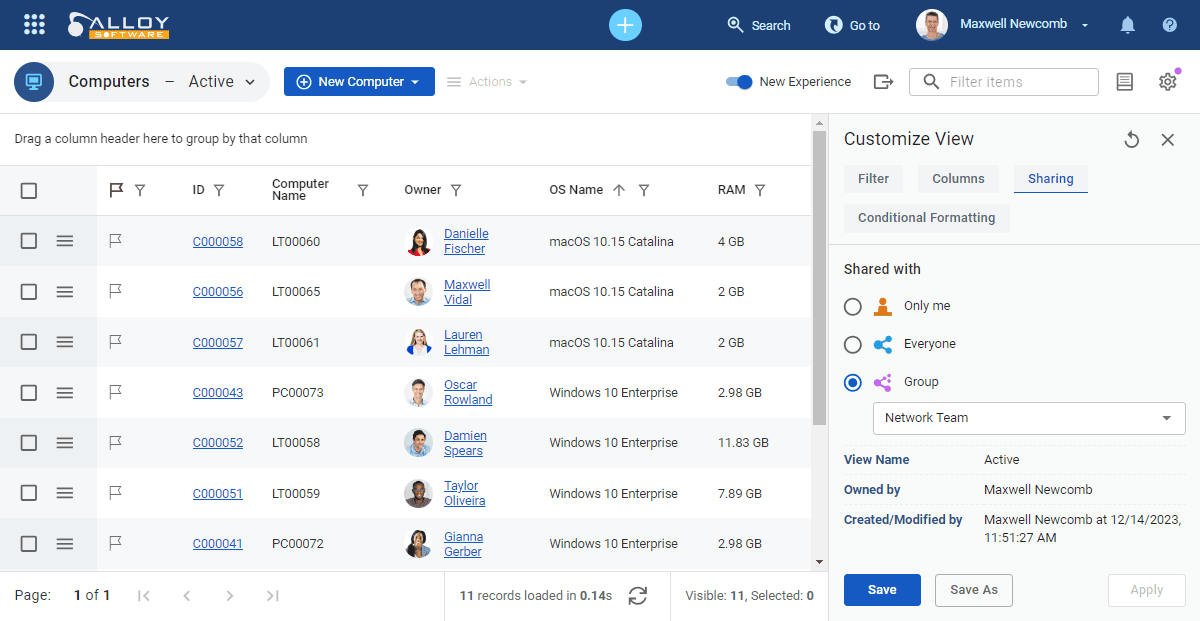The height and width of the screenshot is (621, 1200).
Task: Select checkbox for row C000051
Action: click(29, 493)
